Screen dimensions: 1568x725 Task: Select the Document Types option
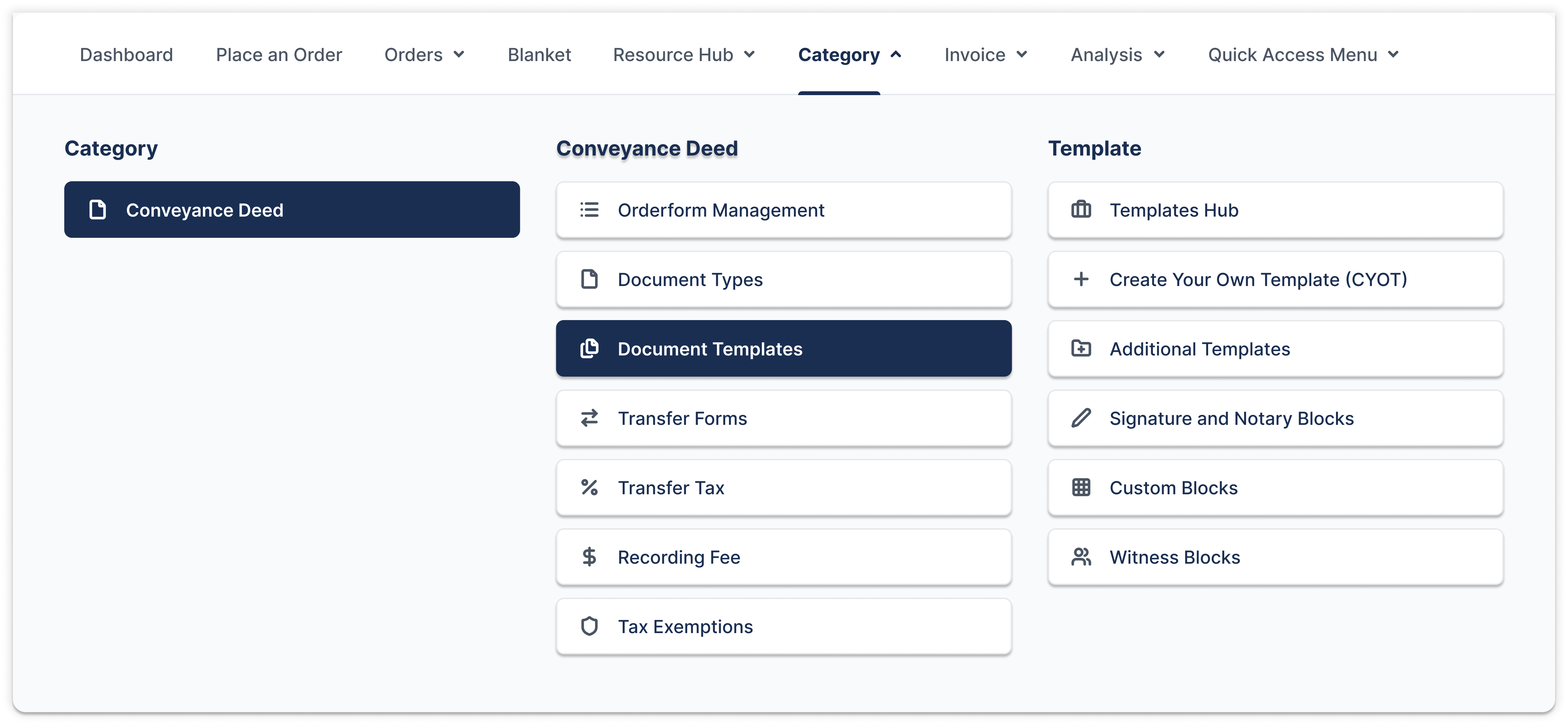[783, 279]
